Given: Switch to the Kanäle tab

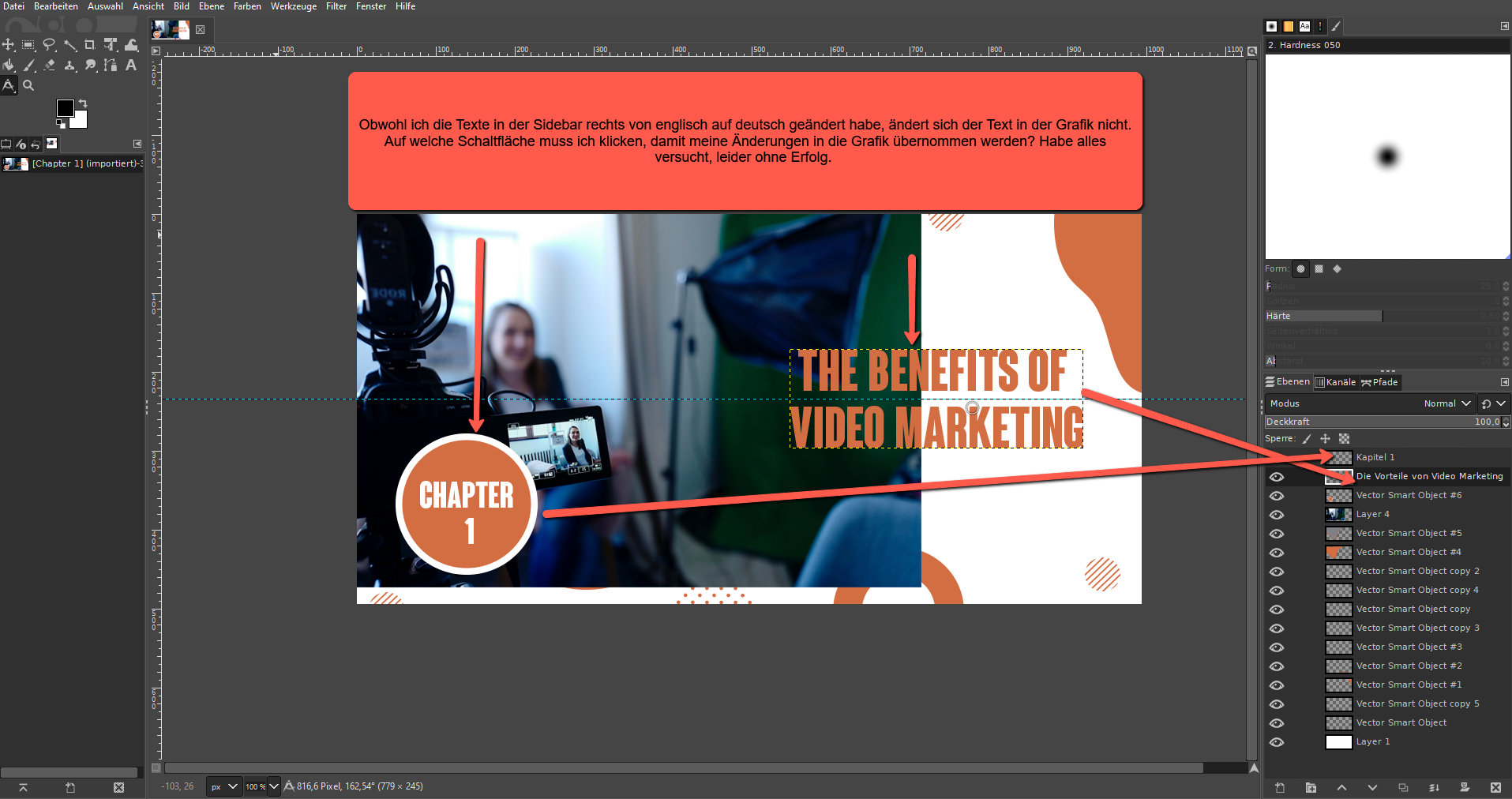Looking at the screenshot, I should (1335, 382).
